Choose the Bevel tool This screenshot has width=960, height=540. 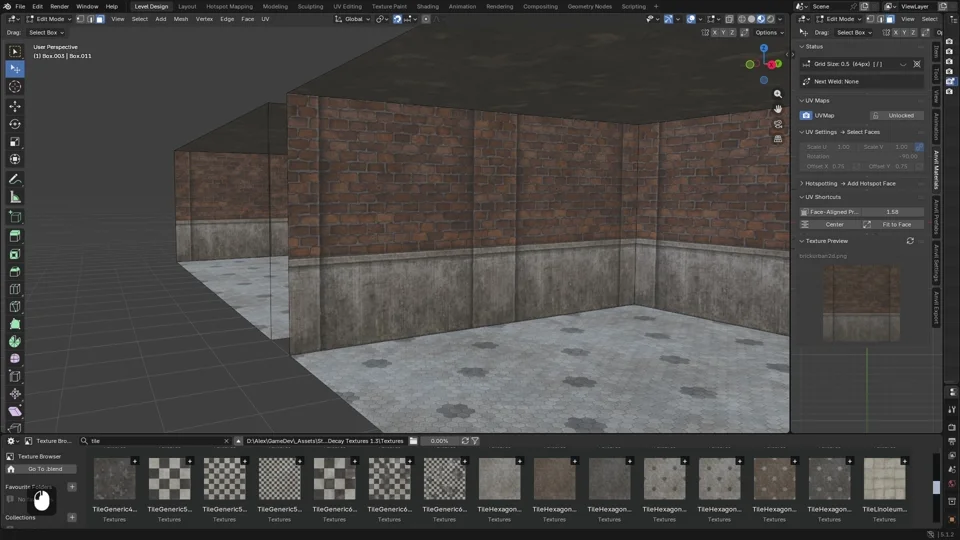click(15, 272)
